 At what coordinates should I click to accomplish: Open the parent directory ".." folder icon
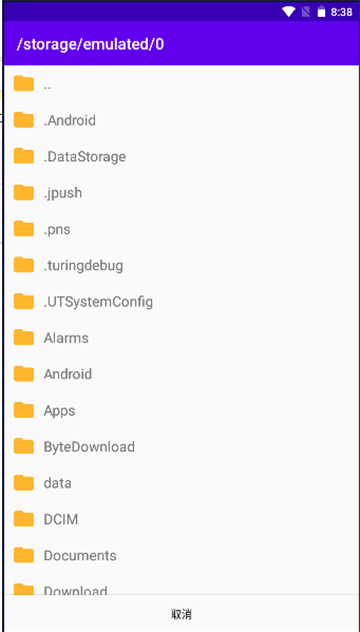(23, 84)
